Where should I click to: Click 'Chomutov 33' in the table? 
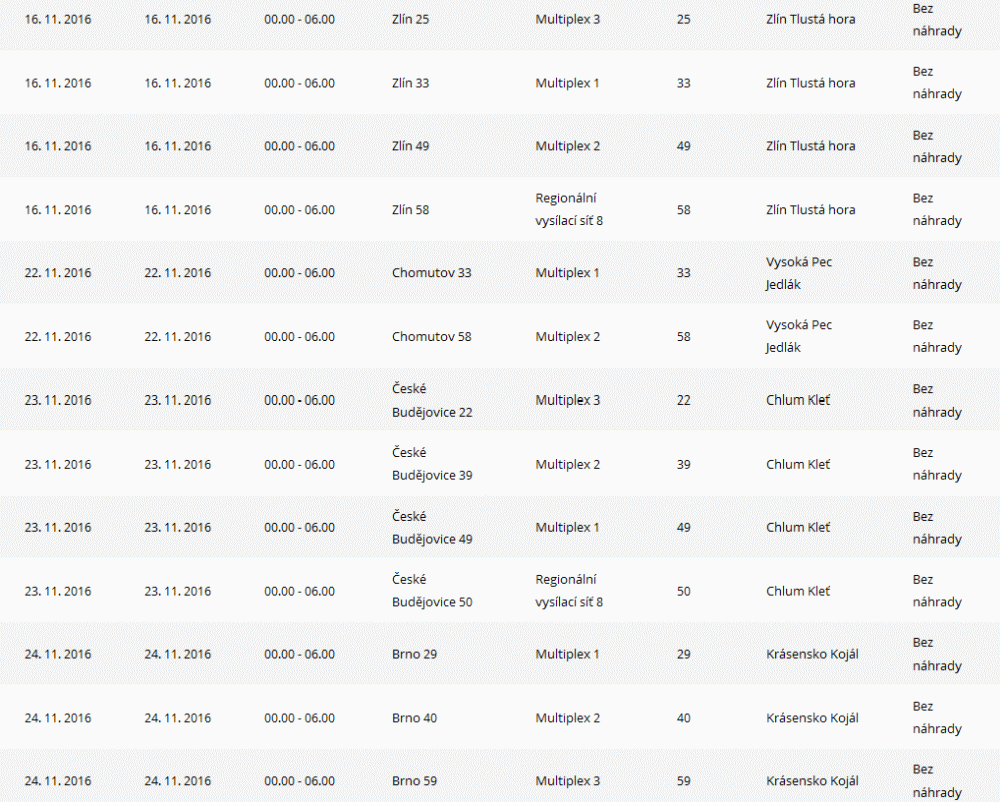pos(432,273)
